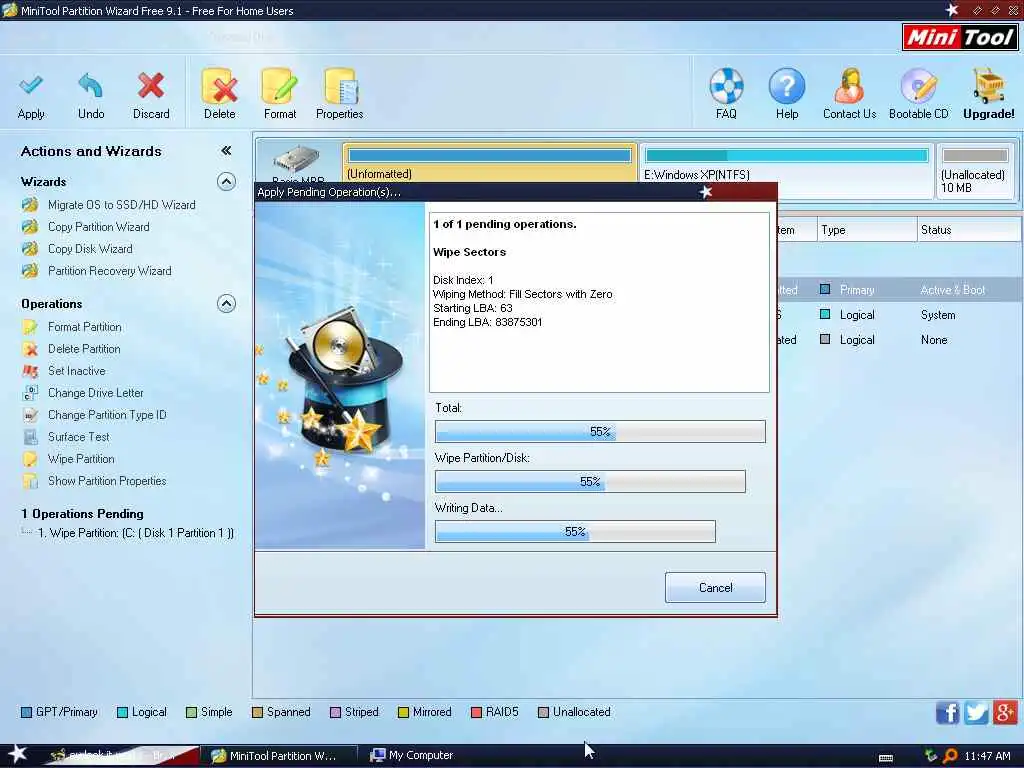
Task: Open the Google Plus icon
Action: coord(1005,712)
